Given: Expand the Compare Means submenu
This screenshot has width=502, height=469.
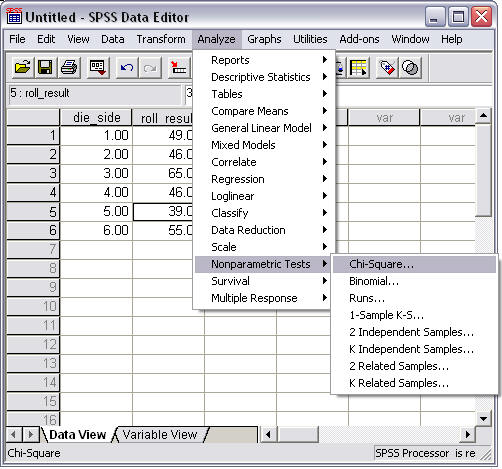Looking at the screenshot, I should (x=264, y=111).
